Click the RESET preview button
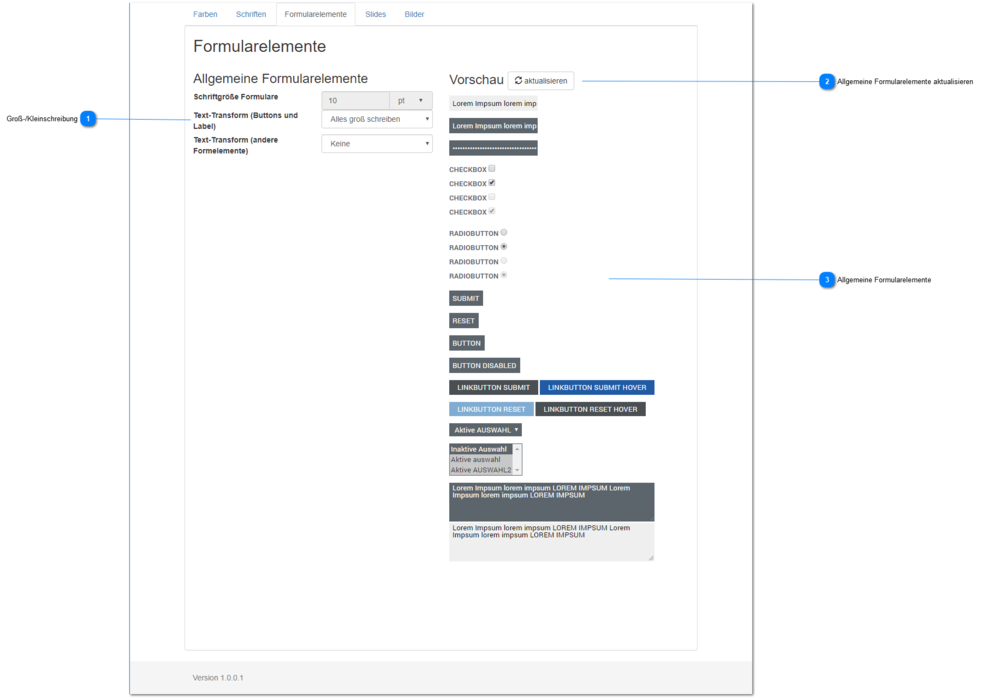The image size is (982, 699). tap(463, 321)
